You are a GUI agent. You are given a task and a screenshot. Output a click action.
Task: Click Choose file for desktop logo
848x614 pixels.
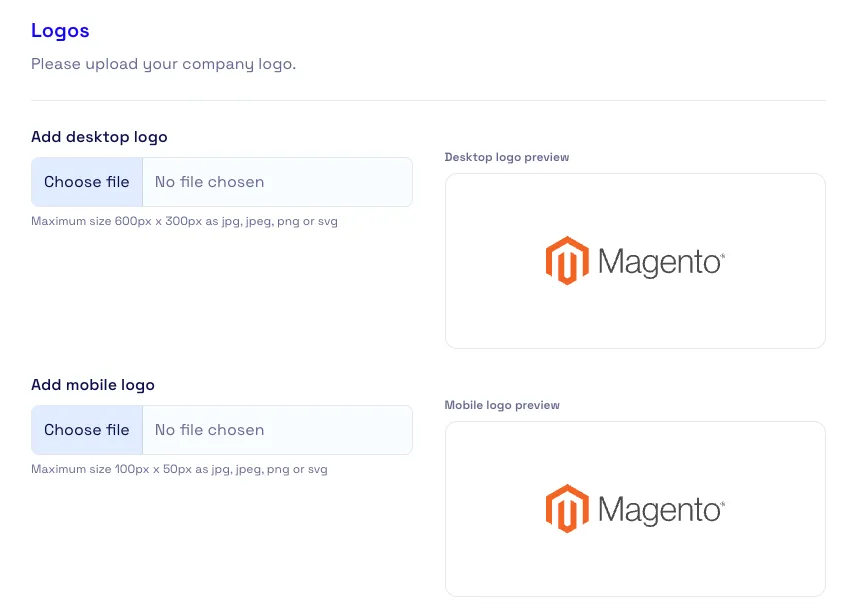click(x=87, y=182)
